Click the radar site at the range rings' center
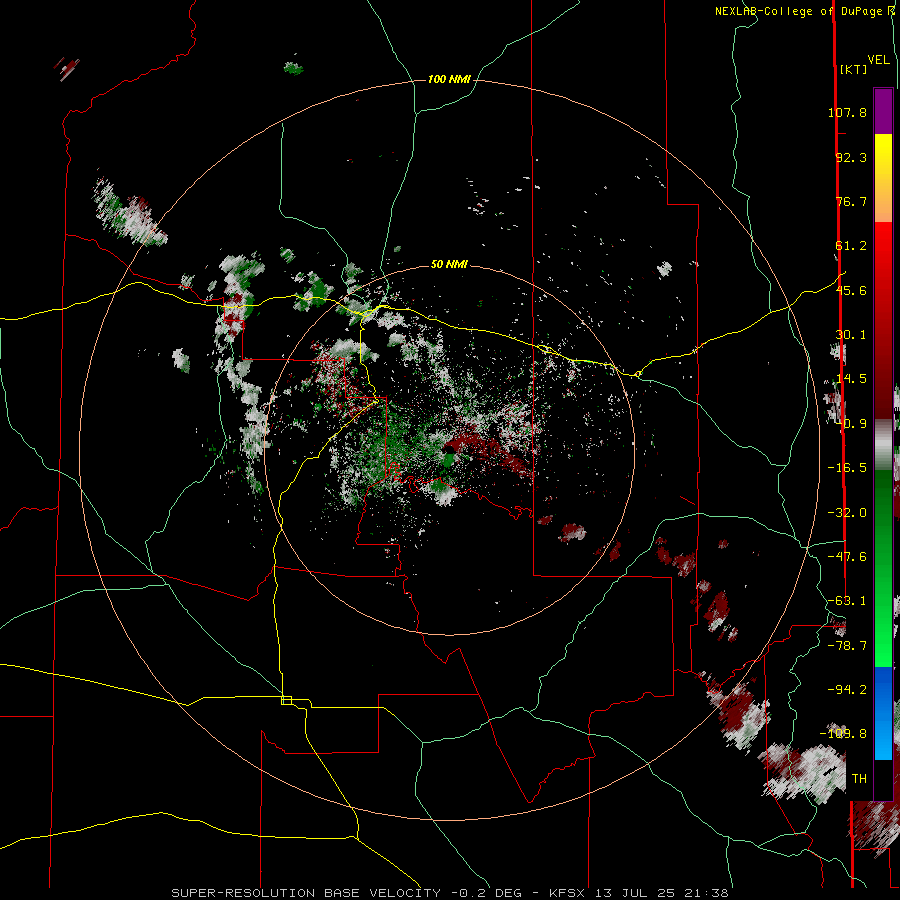 (449, 449)
